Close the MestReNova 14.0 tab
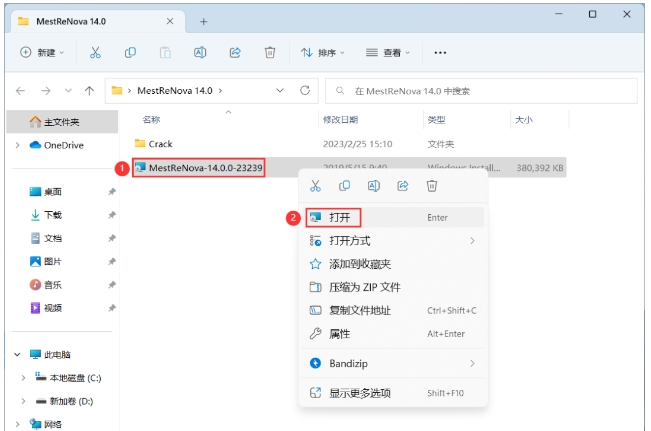This screenshot has height=431, width=651. coord(170,21)
